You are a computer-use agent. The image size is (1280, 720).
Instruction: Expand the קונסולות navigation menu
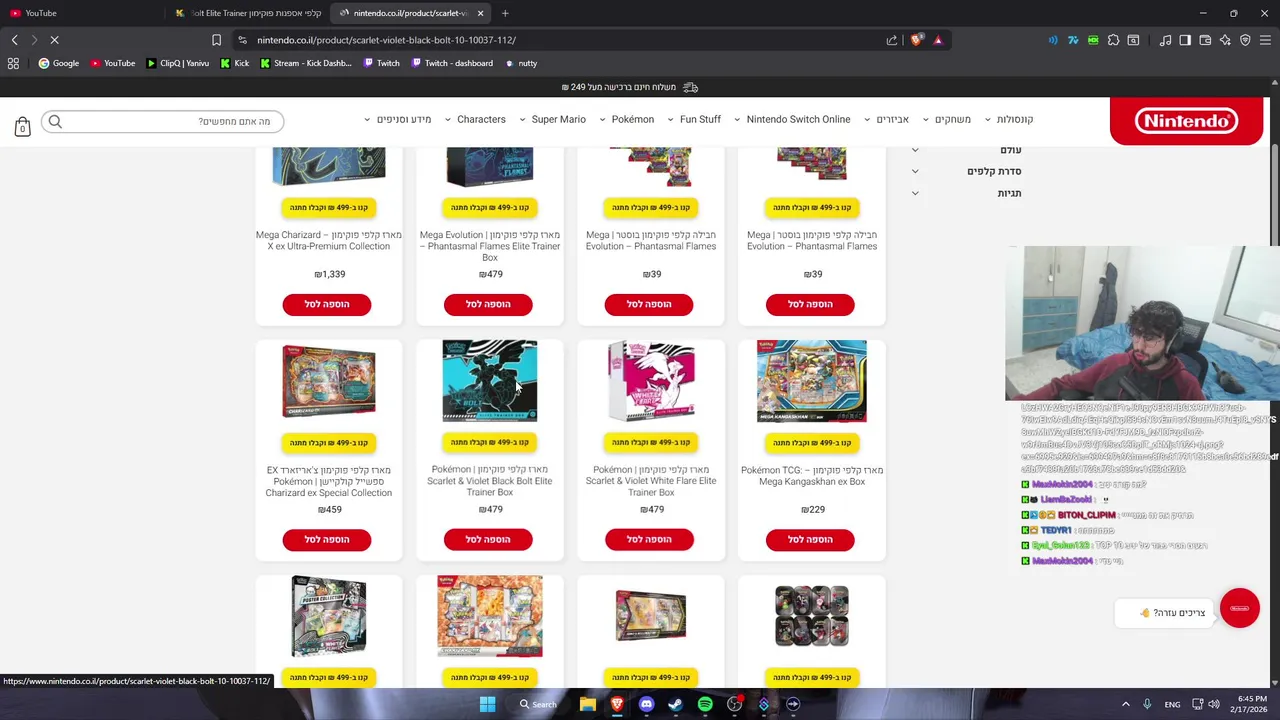point(1008,119)
